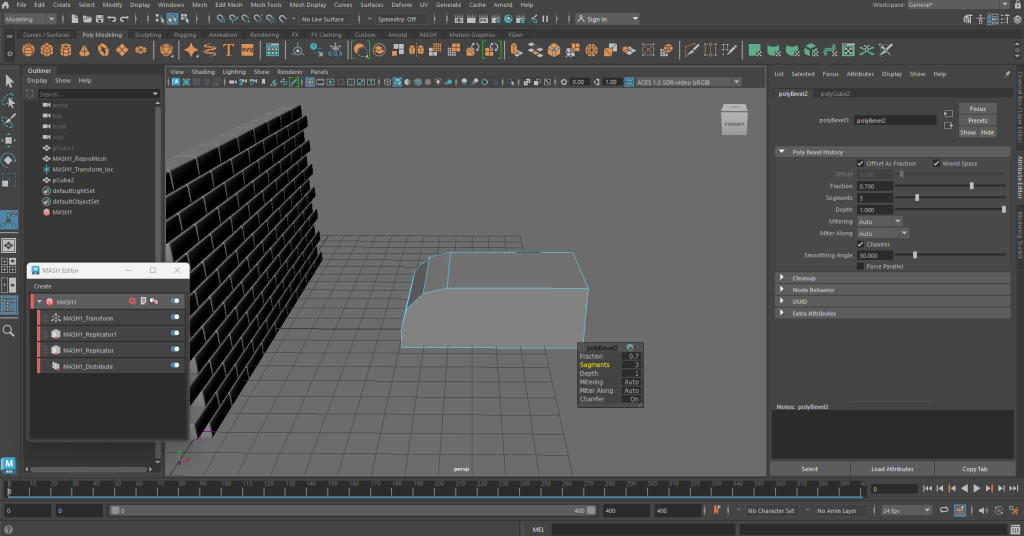Click the search magnifier icon in left toolbox
The height and width of the screenshot is (536, 1024).
[x=9, y=330]
